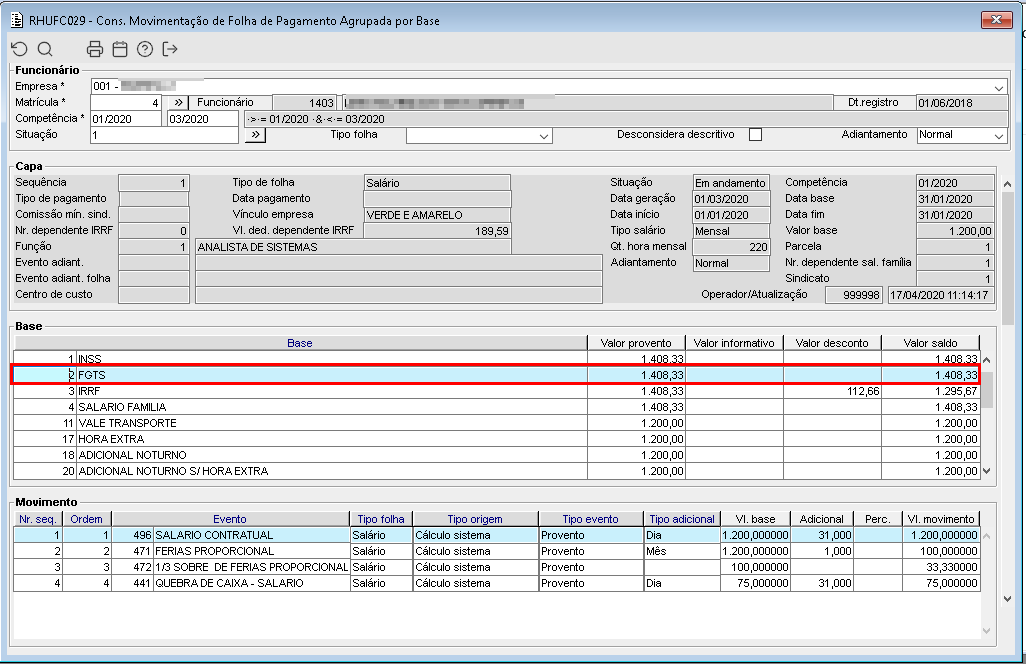The image size is (1026, 664).
Task: Click the printer icon in toolbar
Action: 95,49
